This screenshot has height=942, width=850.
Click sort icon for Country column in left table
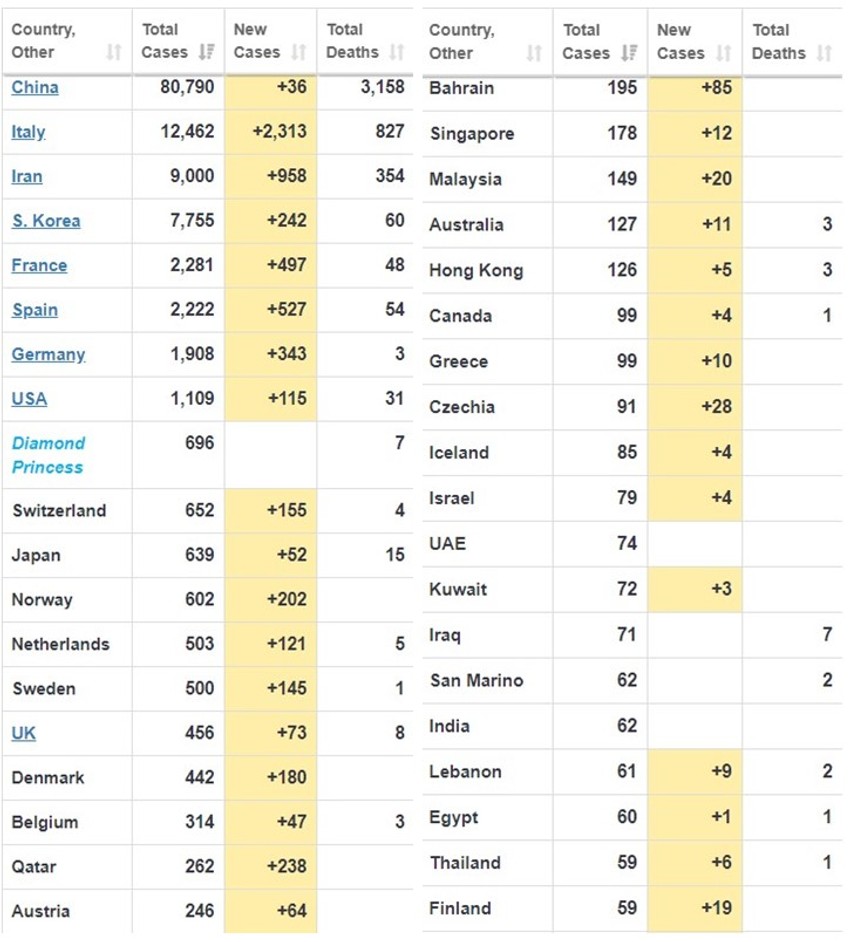coord(113,52)
